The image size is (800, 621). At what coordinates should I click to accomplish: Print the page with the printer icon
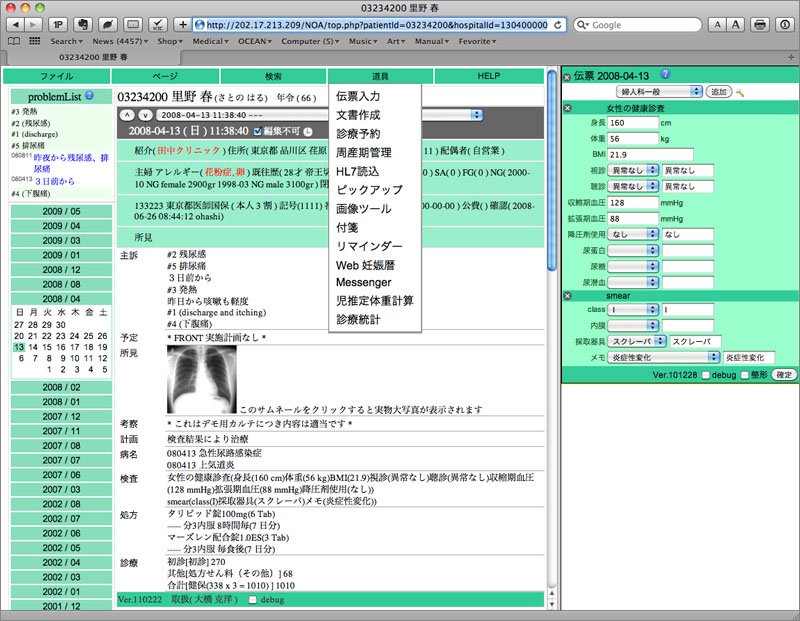point(760,24)
